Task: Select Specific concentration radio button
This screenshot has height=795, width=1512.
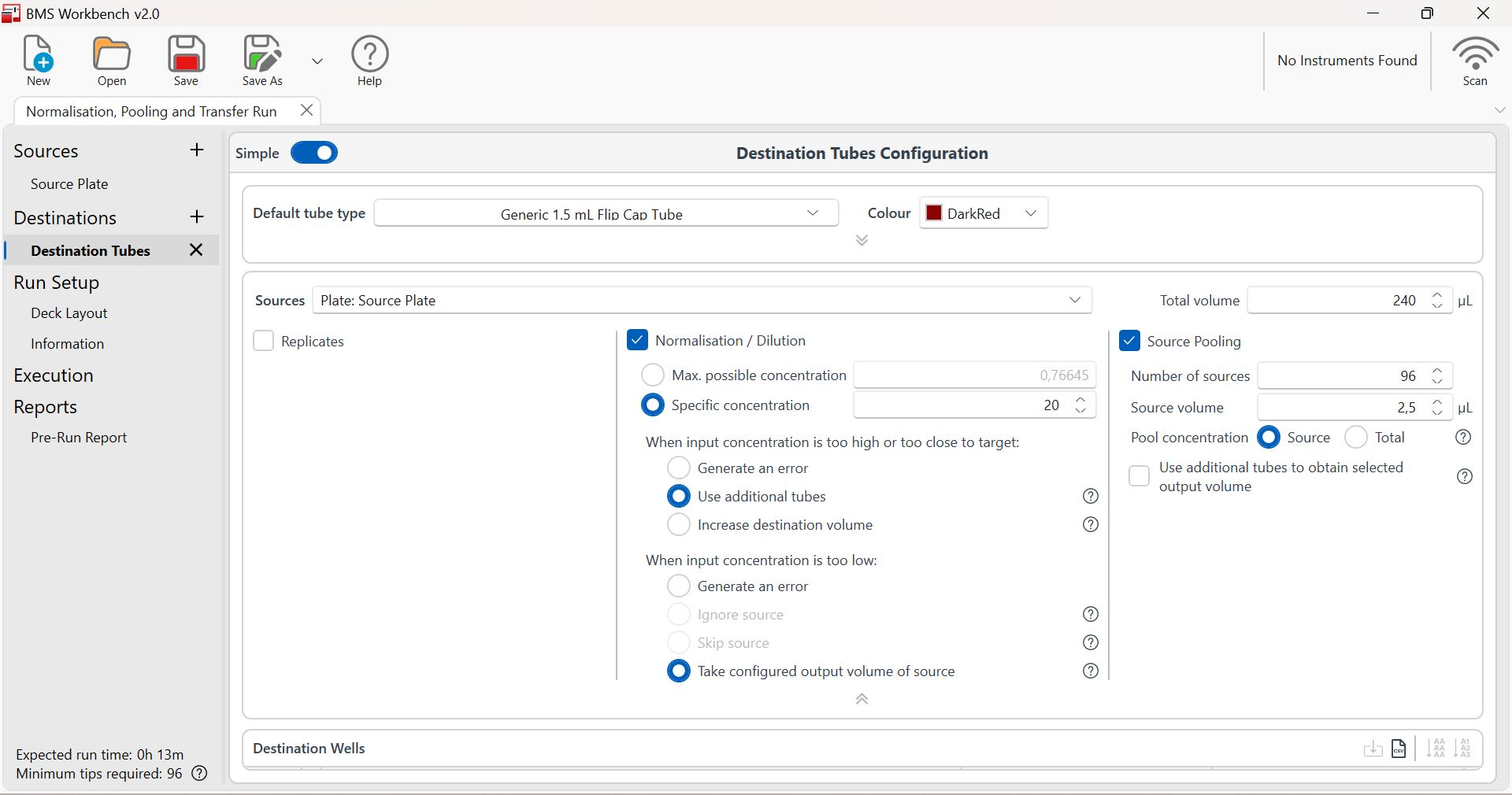Action: [653, 405]
